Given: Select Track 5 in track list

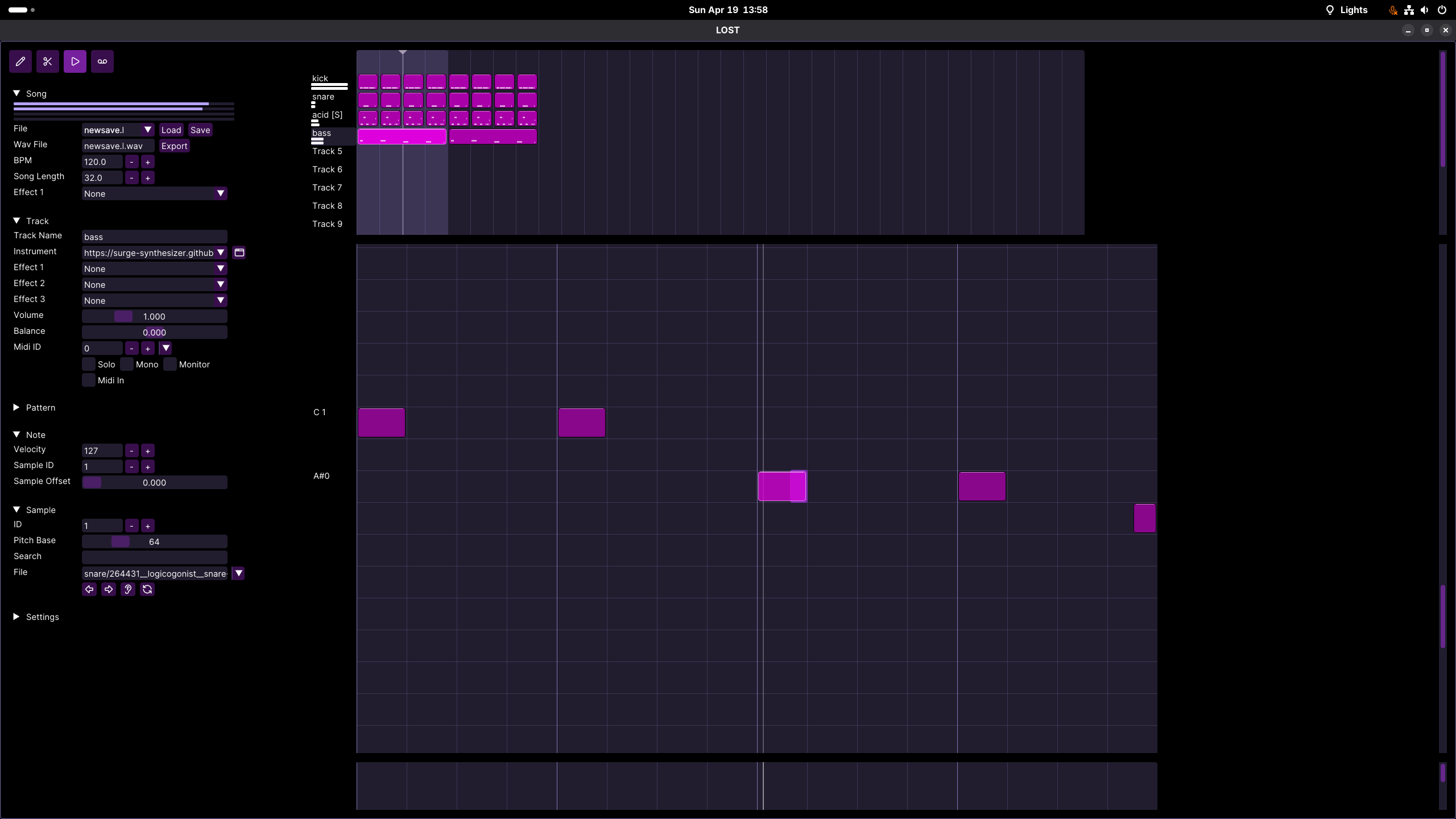Looking at the screenshot, I should click(327, 151).
